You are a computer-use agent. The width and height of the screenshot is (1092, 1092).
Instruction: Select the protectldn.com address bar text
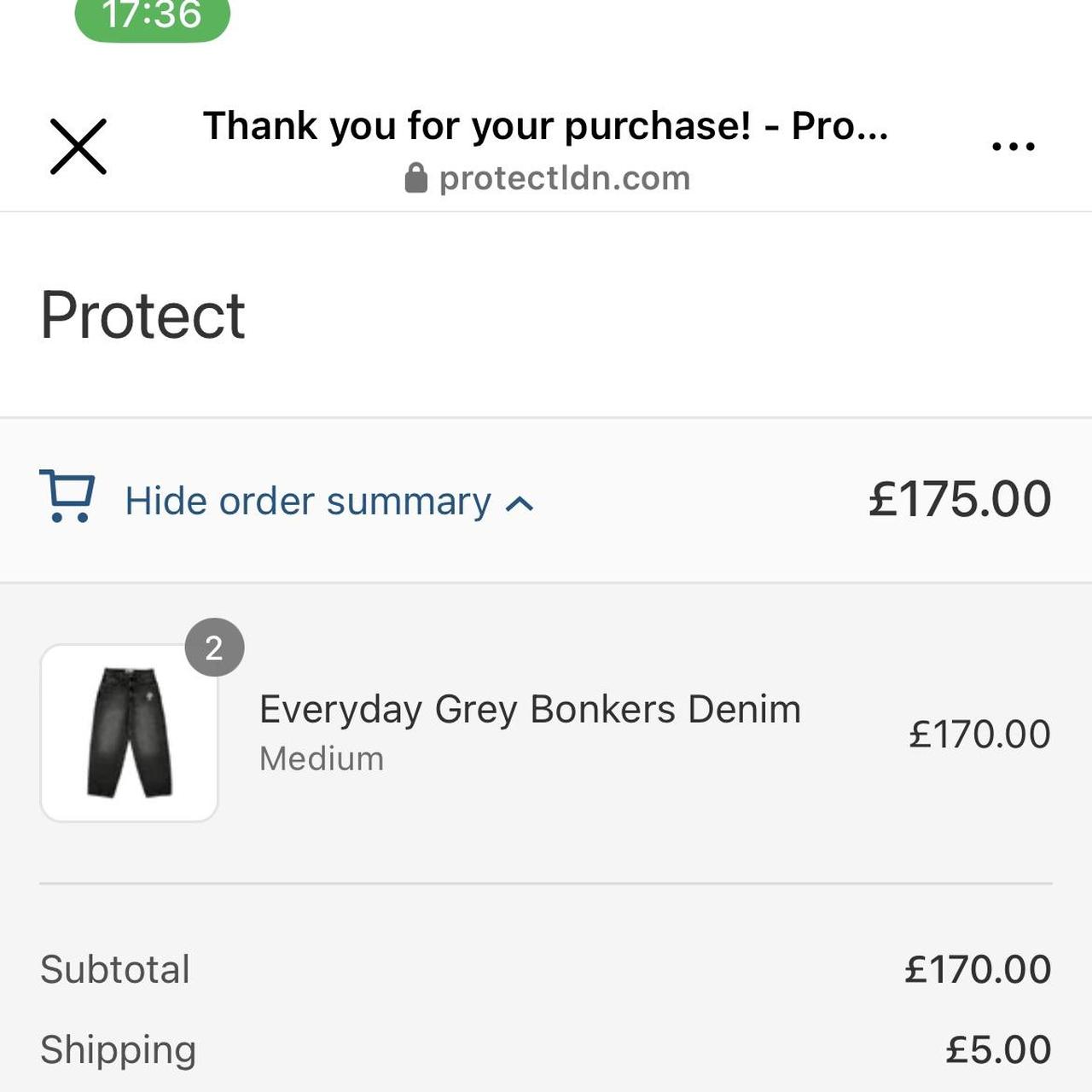[565, 177]
